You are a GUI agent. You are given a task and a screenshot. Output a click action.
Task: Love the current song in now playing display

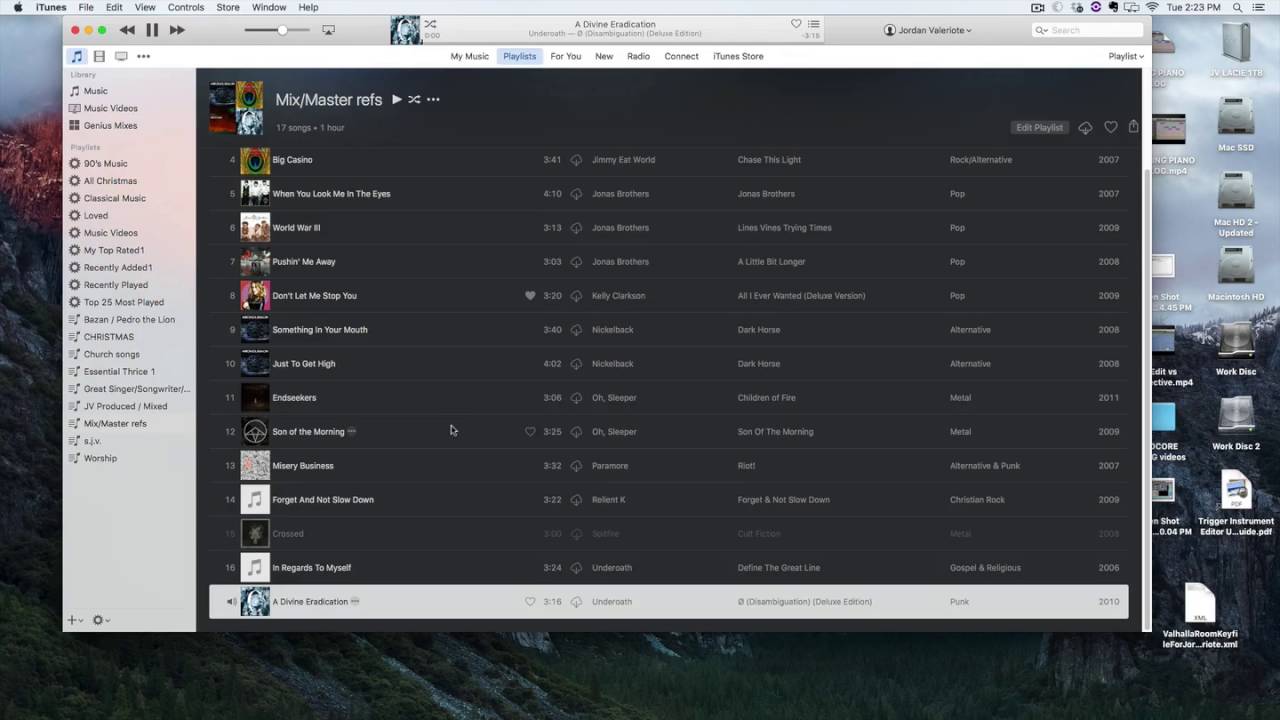(796, 24)
